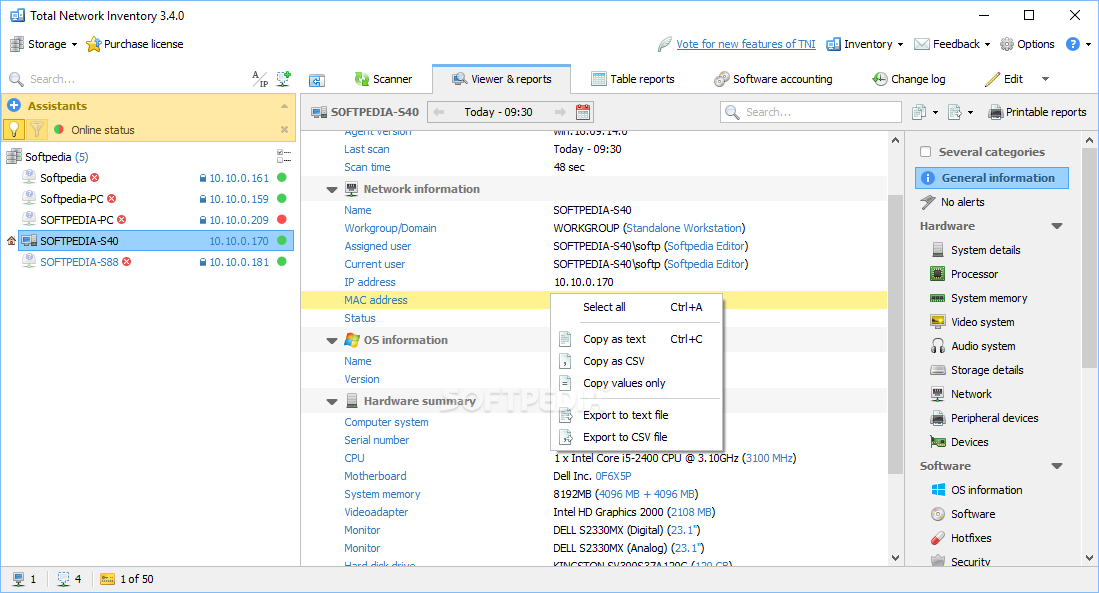Click the Assistants plus icon
The height and width of the screenshot is (593, 1099).
click(14, 106)
